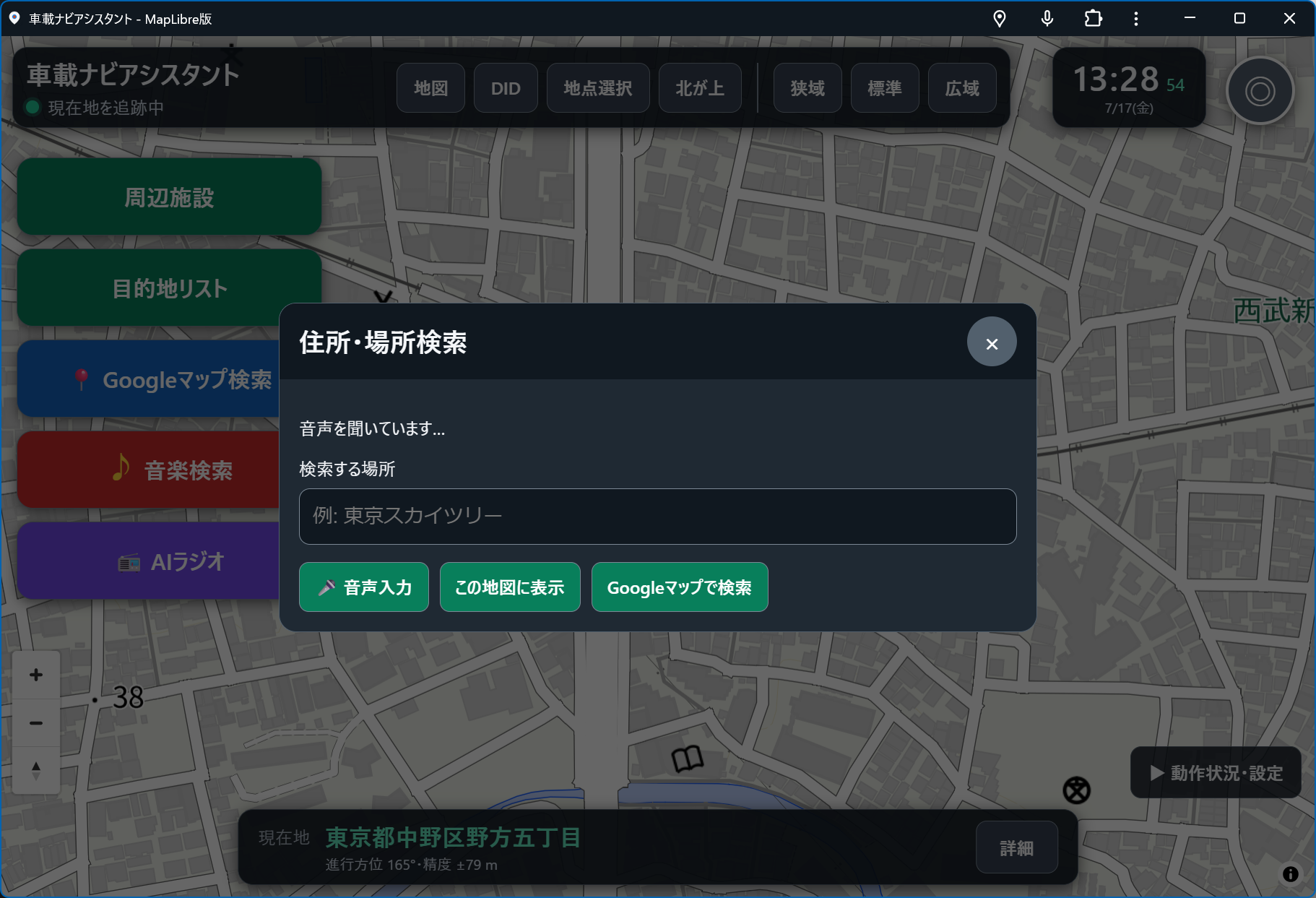The image size is (1316, 898).
Task: Toggle 北が上 north-up orientation
Action: [x=700, y=88]
